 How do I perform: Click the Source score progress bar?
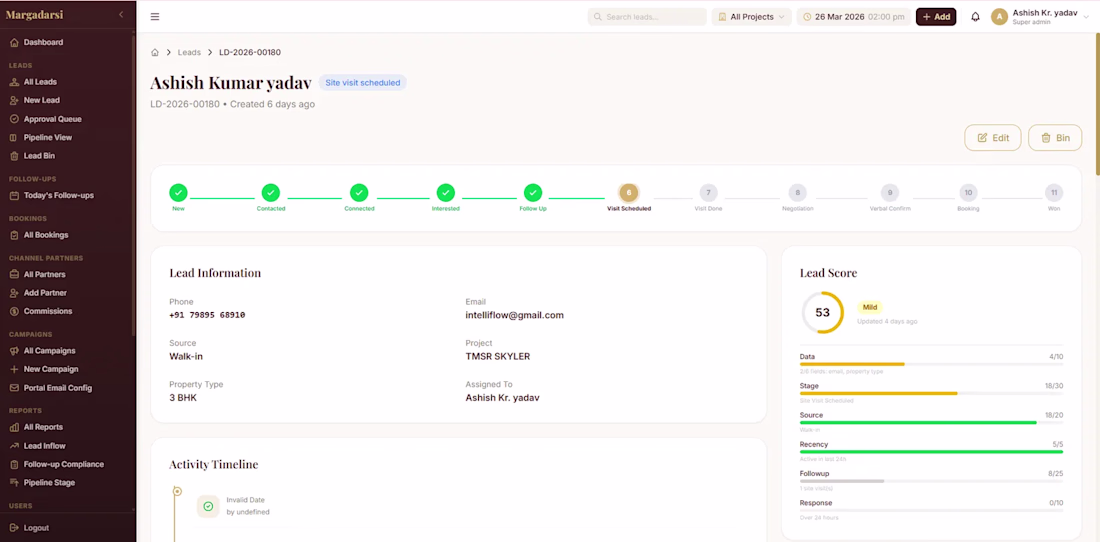(932, 422)
